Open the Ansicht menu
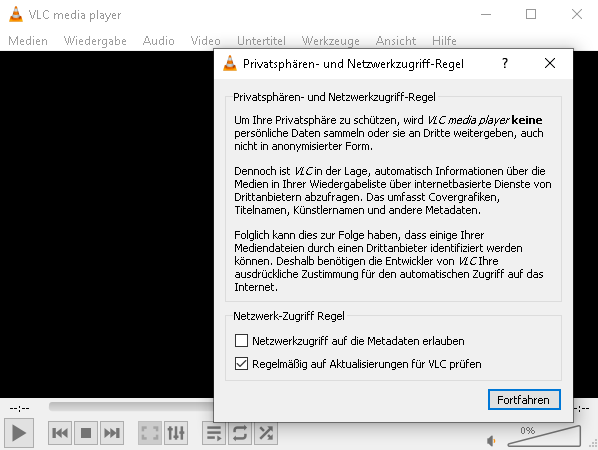598x450 pixels. tap(396, 40)
